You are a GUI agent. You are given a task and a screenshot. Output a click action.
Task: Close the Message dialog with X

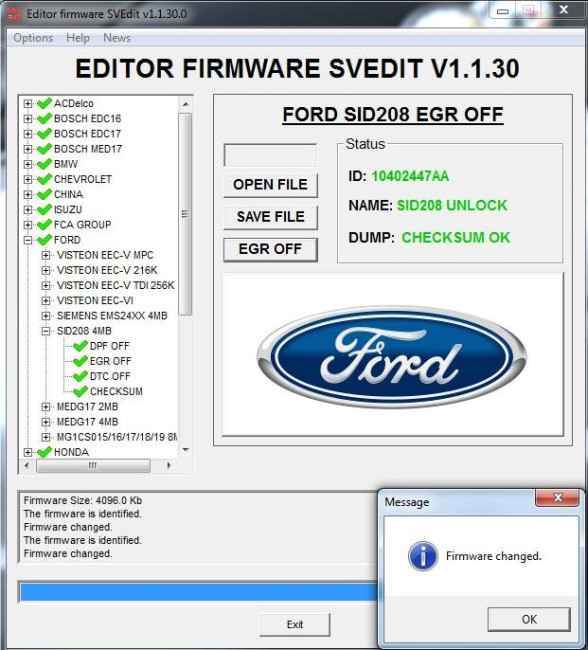click(x=557, y=497)
